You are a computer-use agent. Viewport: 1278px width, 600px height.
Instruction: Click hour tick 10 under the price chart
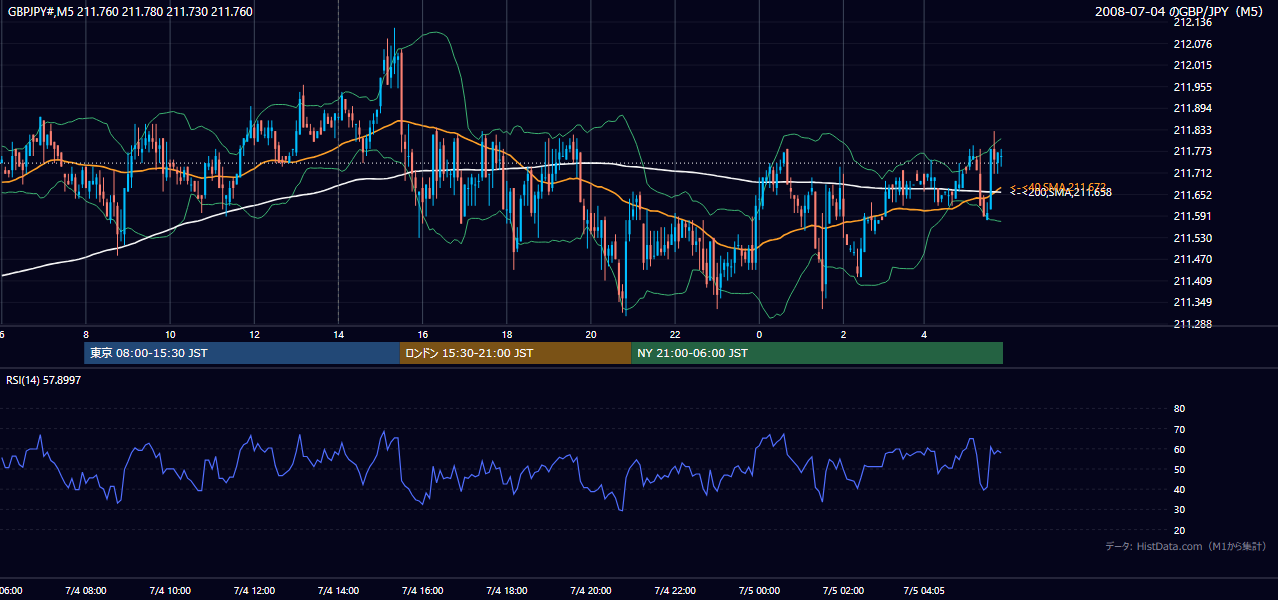click(x=170, y=334)
